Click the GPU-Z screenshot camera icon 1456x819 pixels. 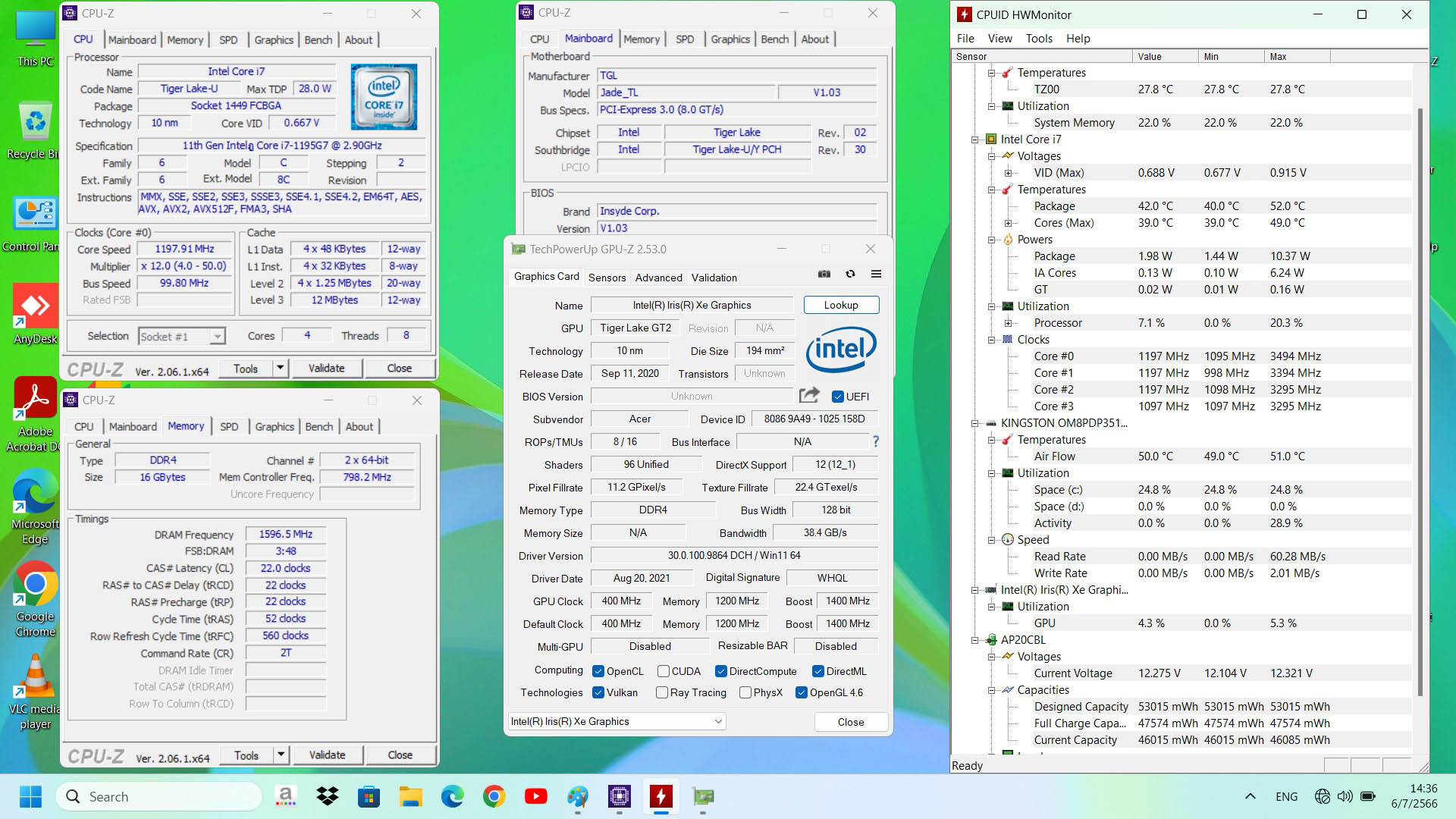[x=824, y=274]
